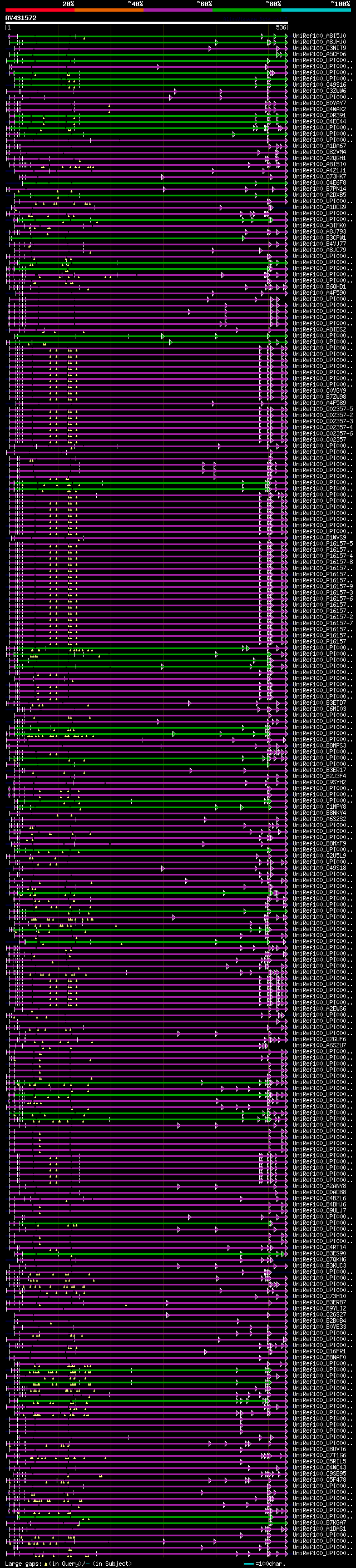Open hit UniRef100_A8IDS2

319,329
